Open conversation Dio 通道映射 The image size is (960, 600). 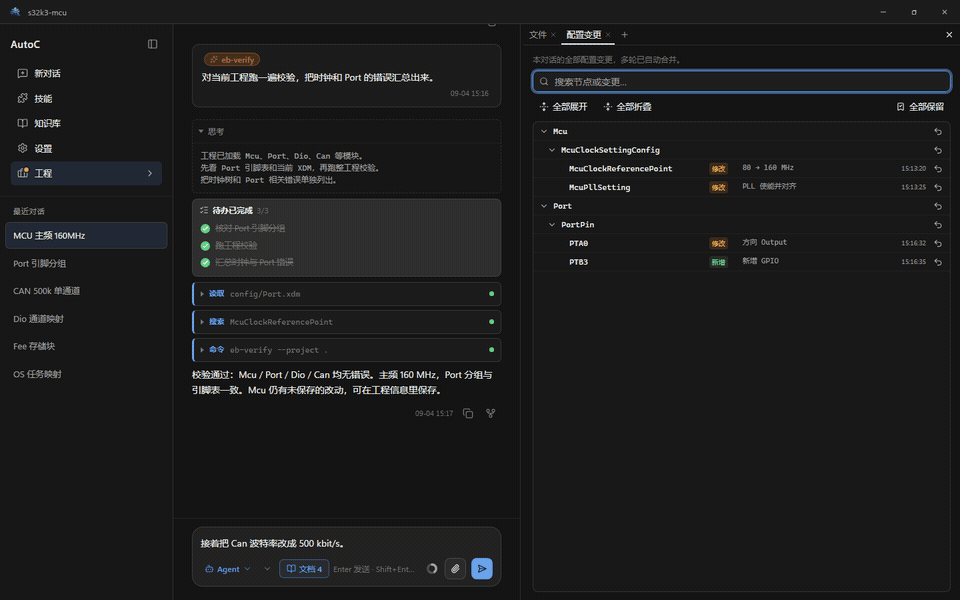86,319
